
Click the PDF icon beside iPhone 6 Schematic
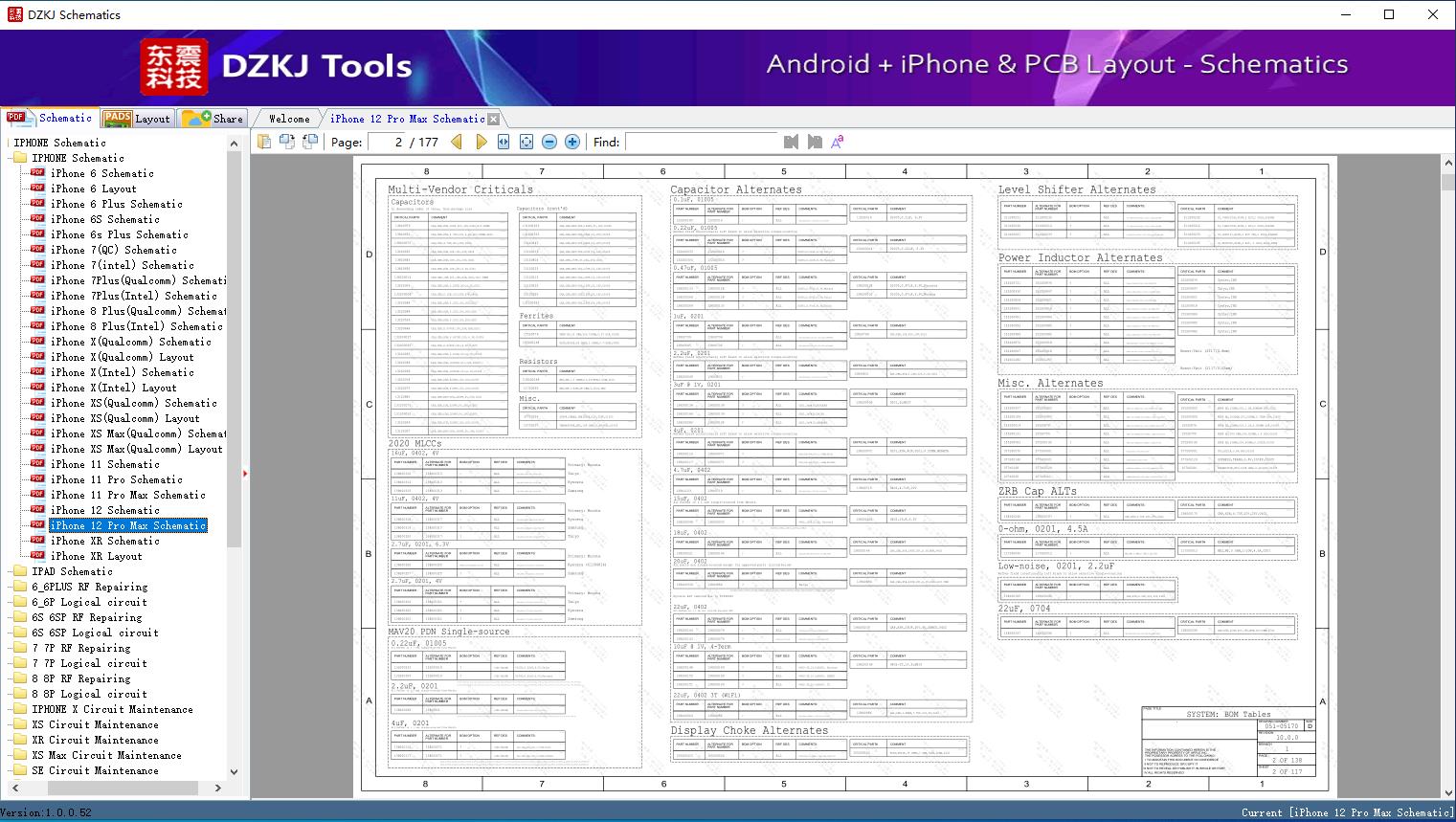coord(37,173)
